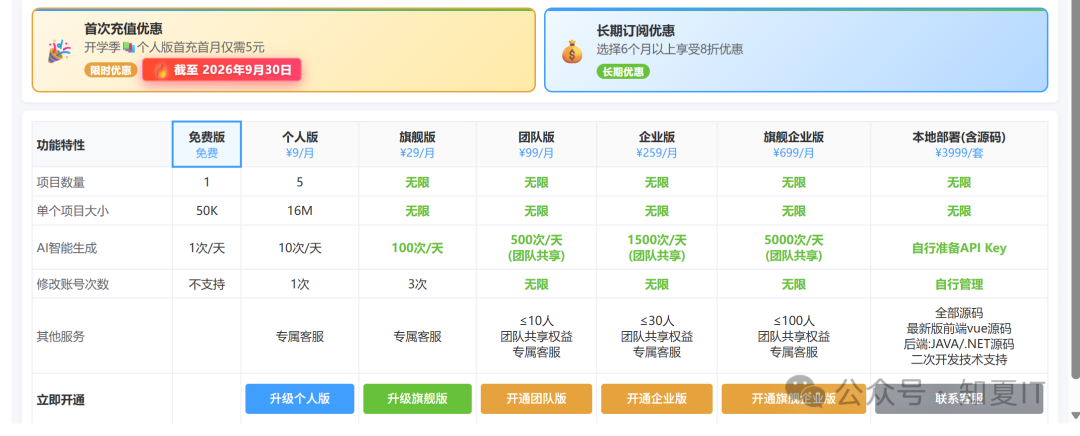Click the 全部源码 source code services cell
The image size is (1080, 436).
tap(959, 337)
